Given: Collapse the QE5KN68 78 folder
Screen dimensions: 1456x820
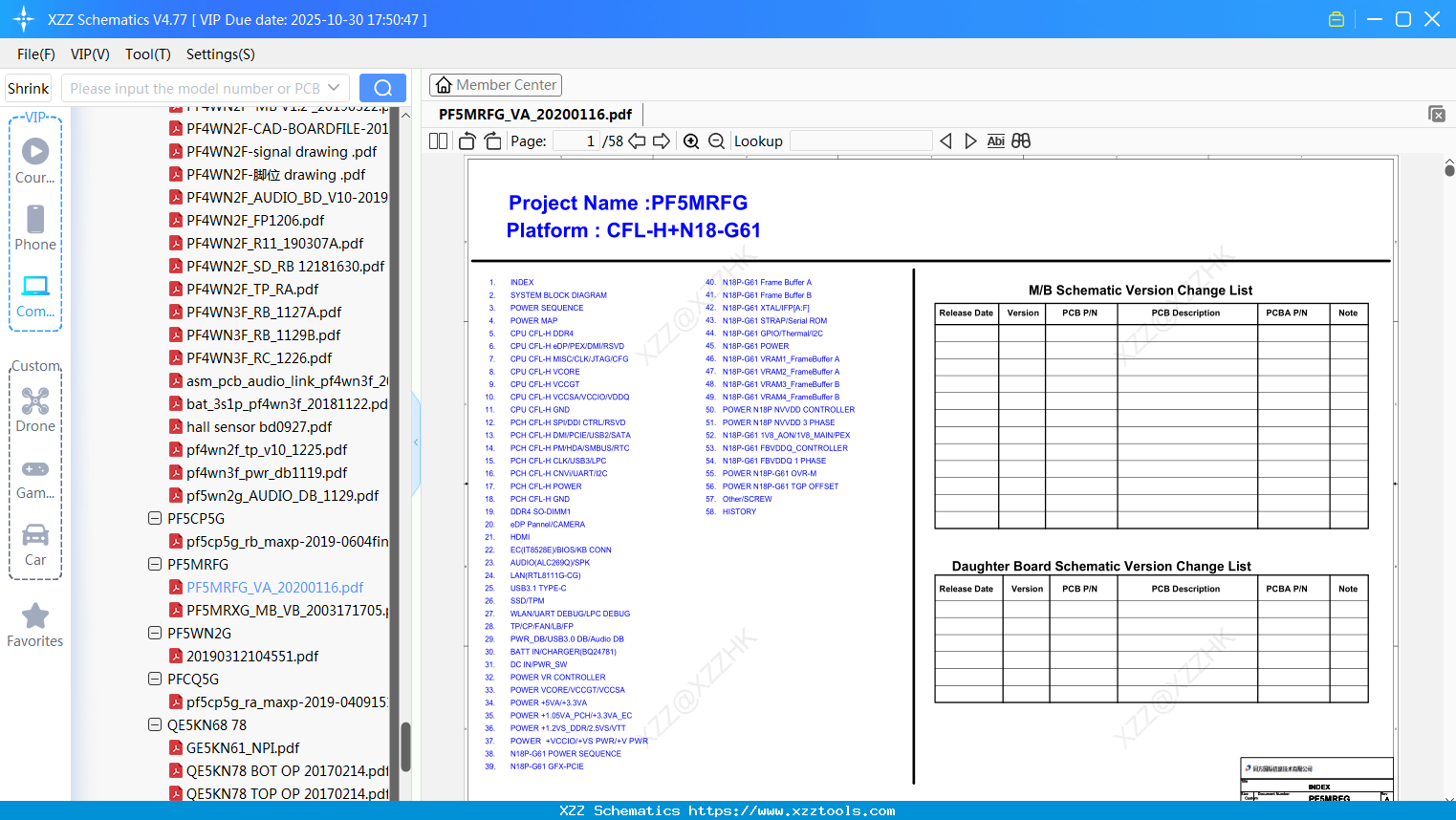Looking at the screenshot, I should click(x=155, y=724).
